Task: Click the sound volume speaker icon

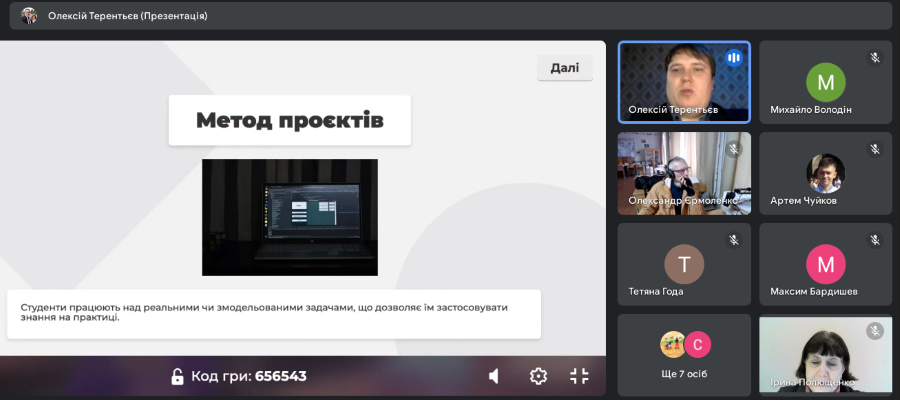Action: [x=494, y=376]
